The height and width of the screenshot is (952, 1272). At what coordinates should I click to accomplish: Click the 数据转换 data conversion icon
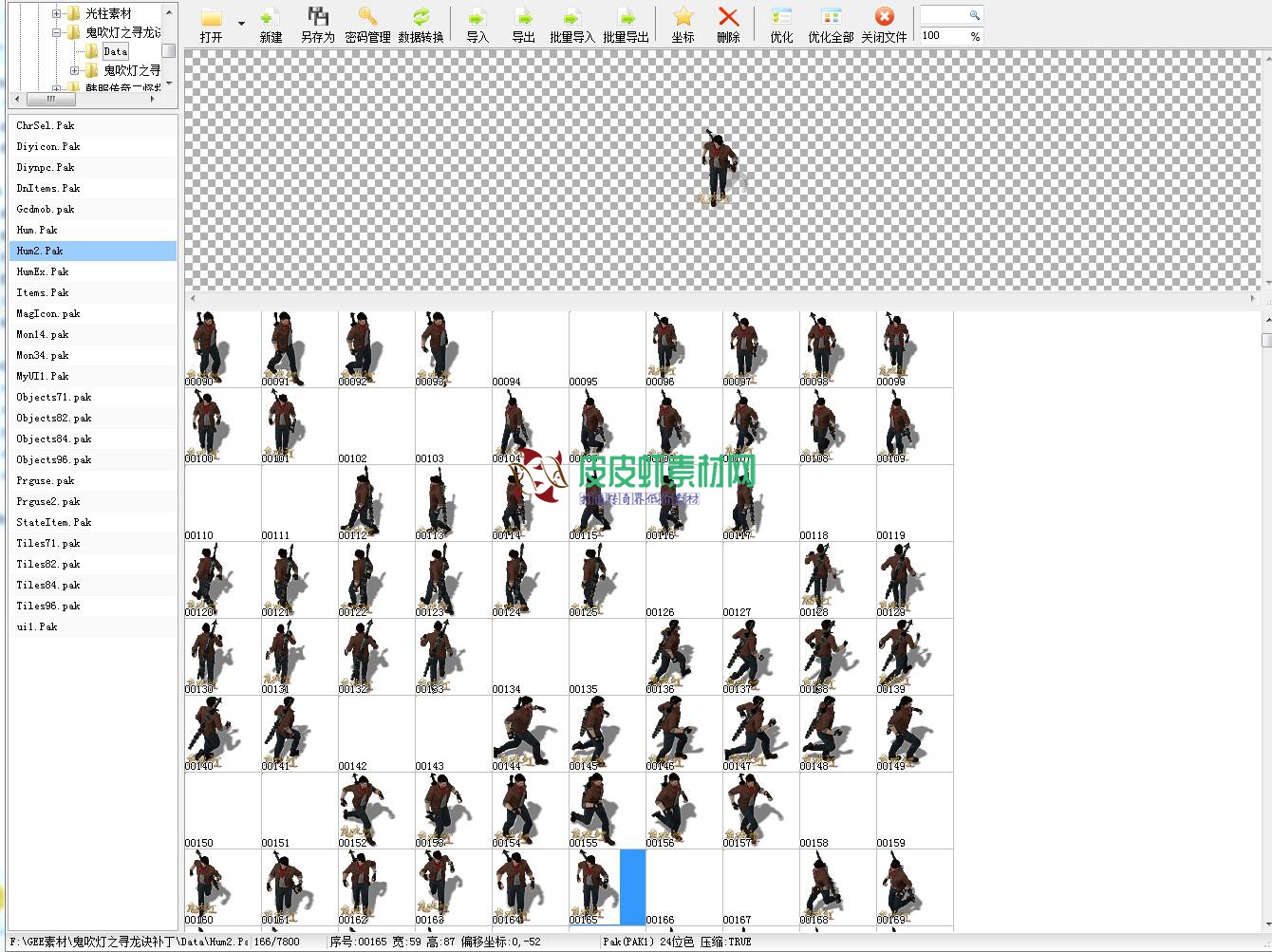[421, 19]
